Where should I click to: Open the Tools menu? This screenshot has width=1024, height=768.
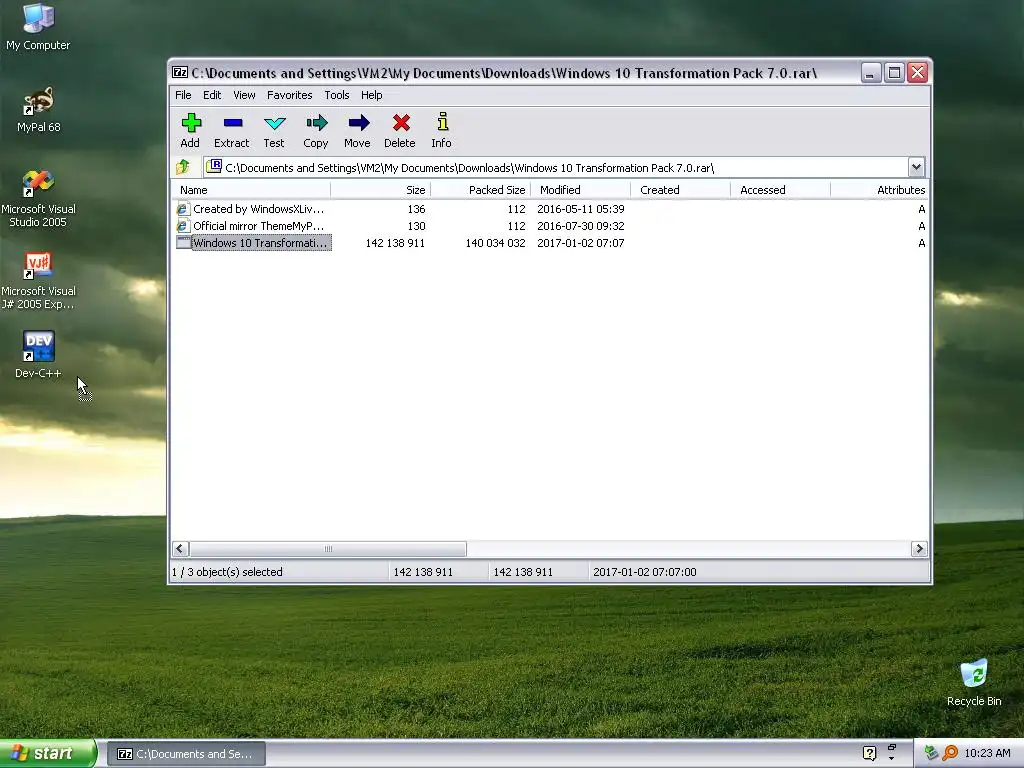point(336,95)
